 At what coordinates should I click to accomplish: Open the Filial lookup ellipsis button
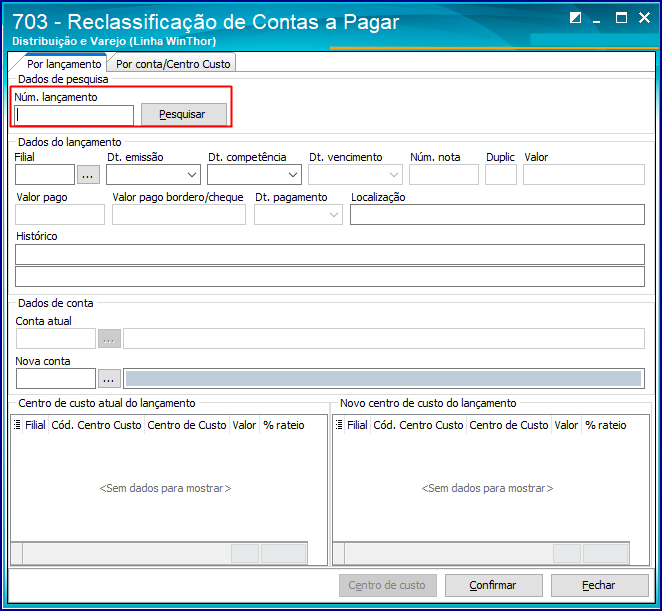pos(88,175)
